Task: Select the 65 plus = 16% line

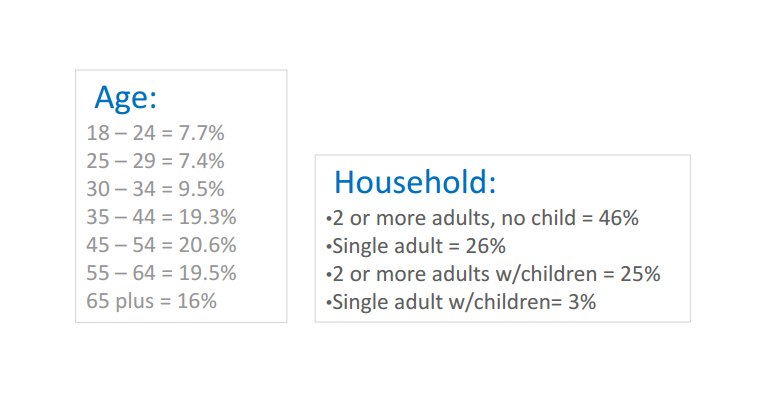Action: pyautogui.click(x=151, y=301)
